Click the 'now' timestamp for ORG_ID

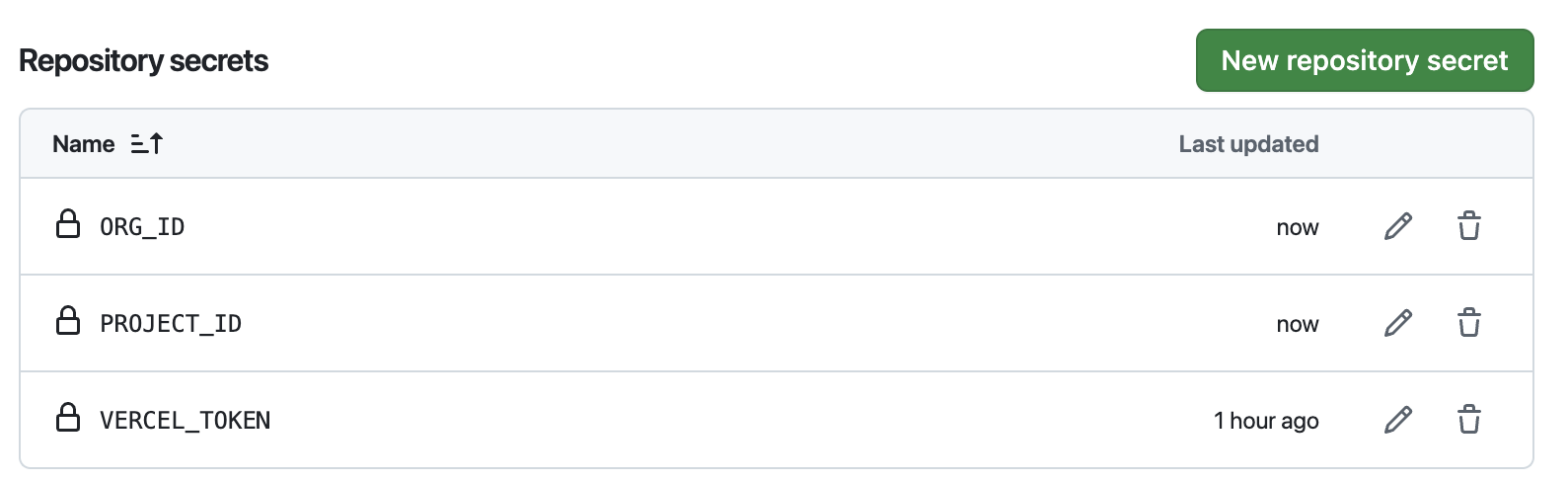click(x=1298, y=227)
